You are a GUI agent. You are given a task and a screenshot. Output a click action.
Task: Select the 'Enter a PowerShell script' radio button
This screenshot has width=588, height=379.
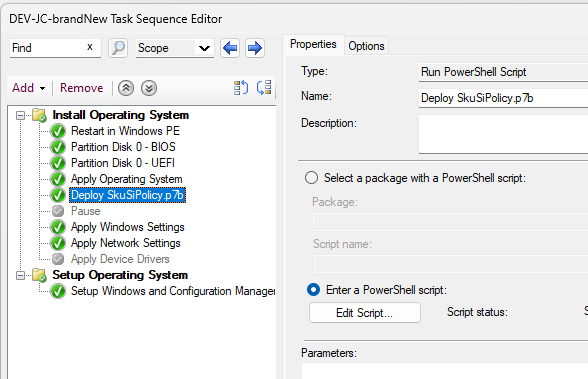click(314, 290)
